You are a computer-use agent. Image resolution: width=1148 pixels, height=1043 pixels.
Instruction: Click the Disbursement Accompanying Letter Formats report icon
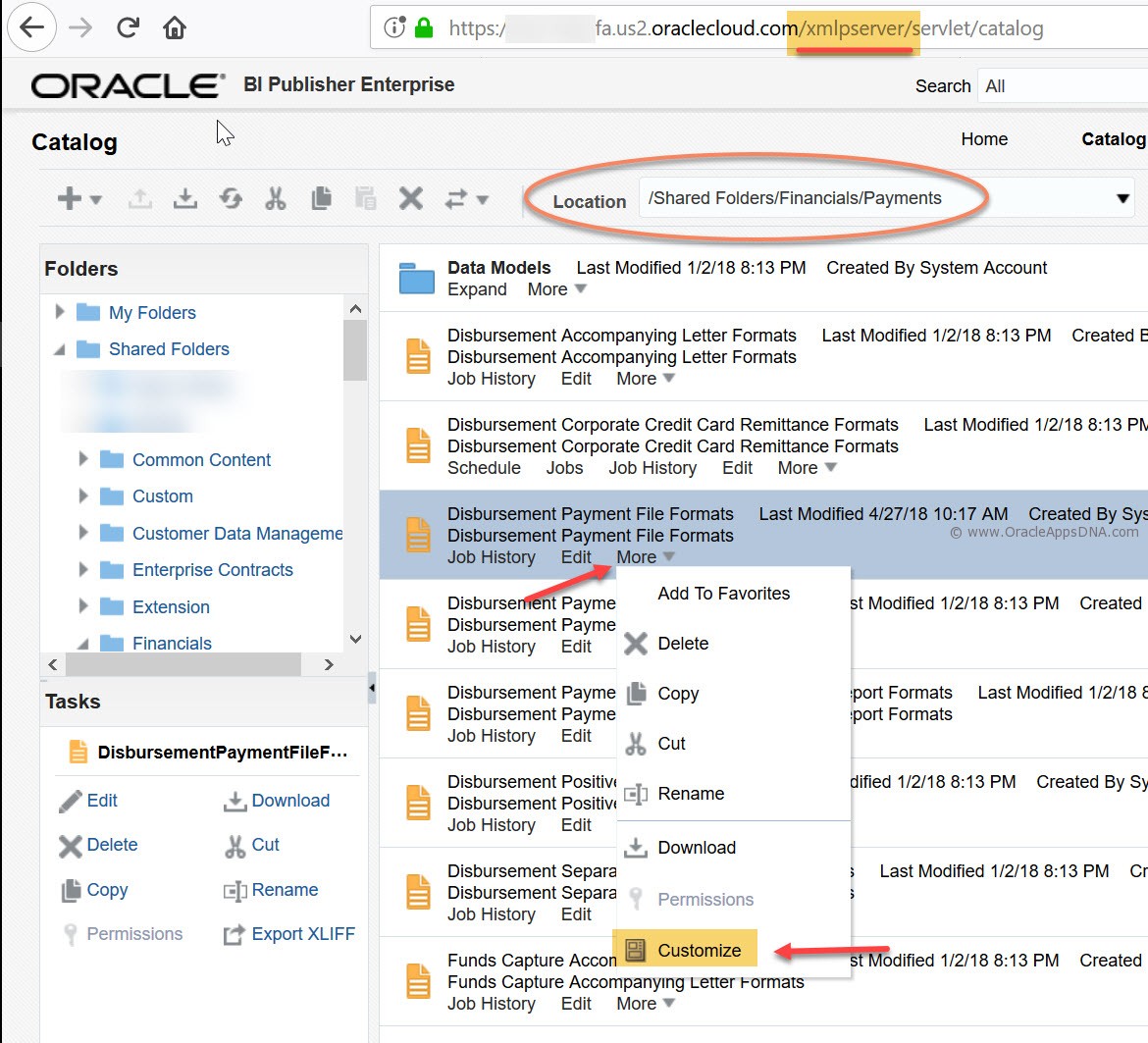[419, 356]
